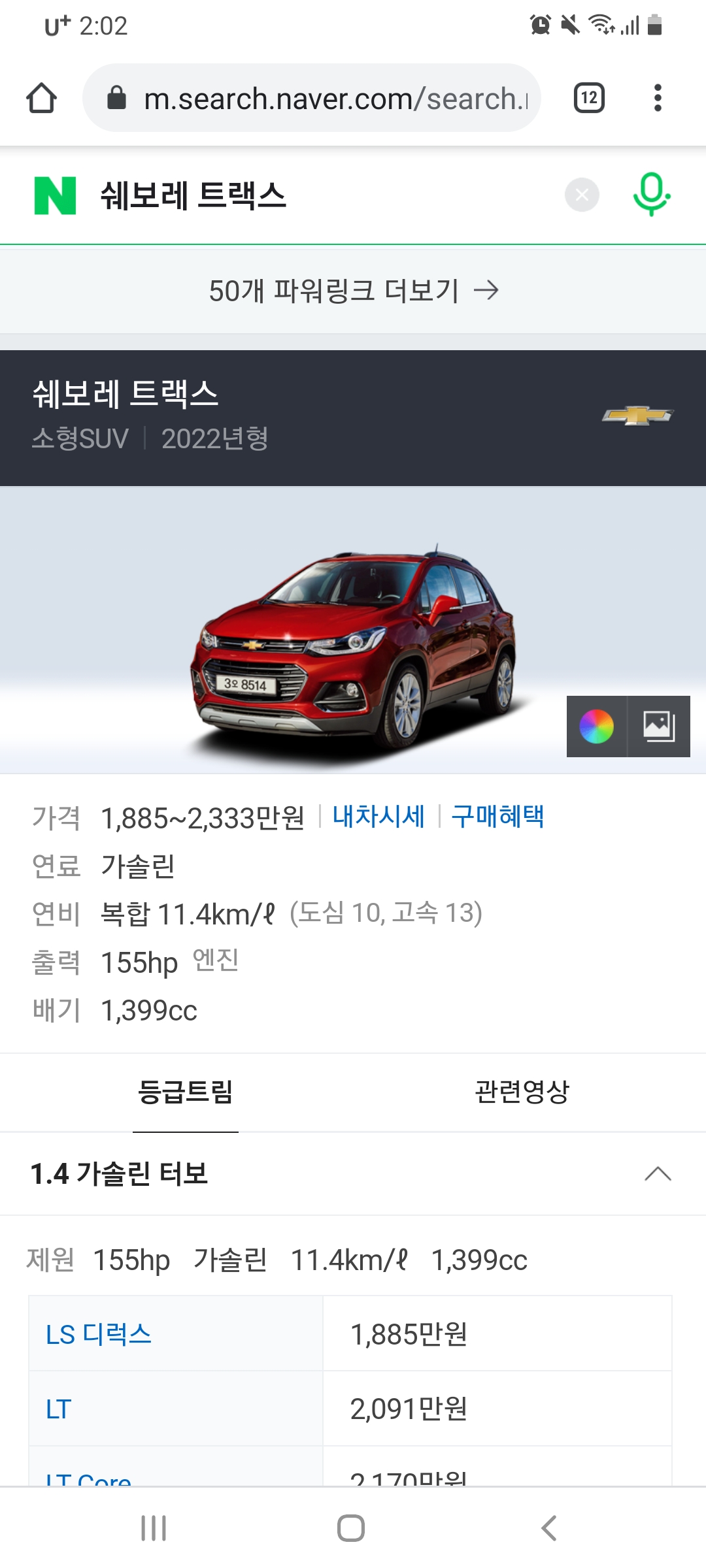Tap the Android recent apps button
This screenshot has height=1568, width=706.
154,1528
